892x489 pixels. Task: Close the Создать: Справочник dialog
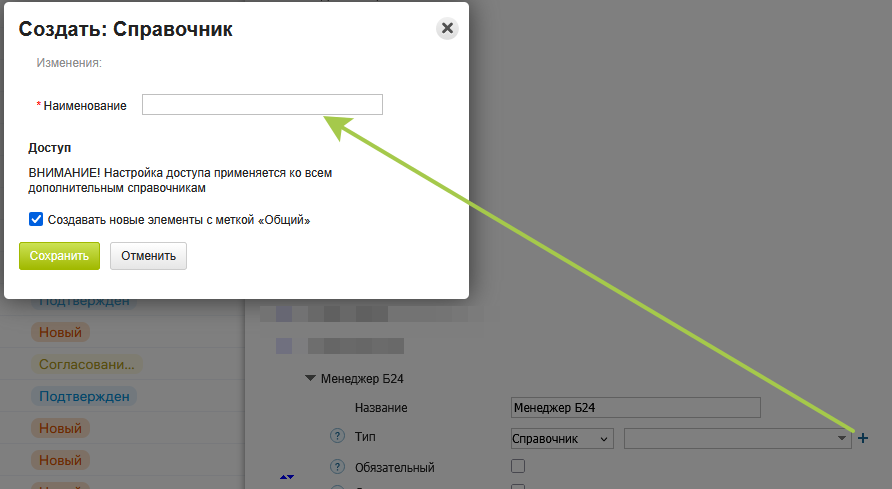(x=447, y=29)
